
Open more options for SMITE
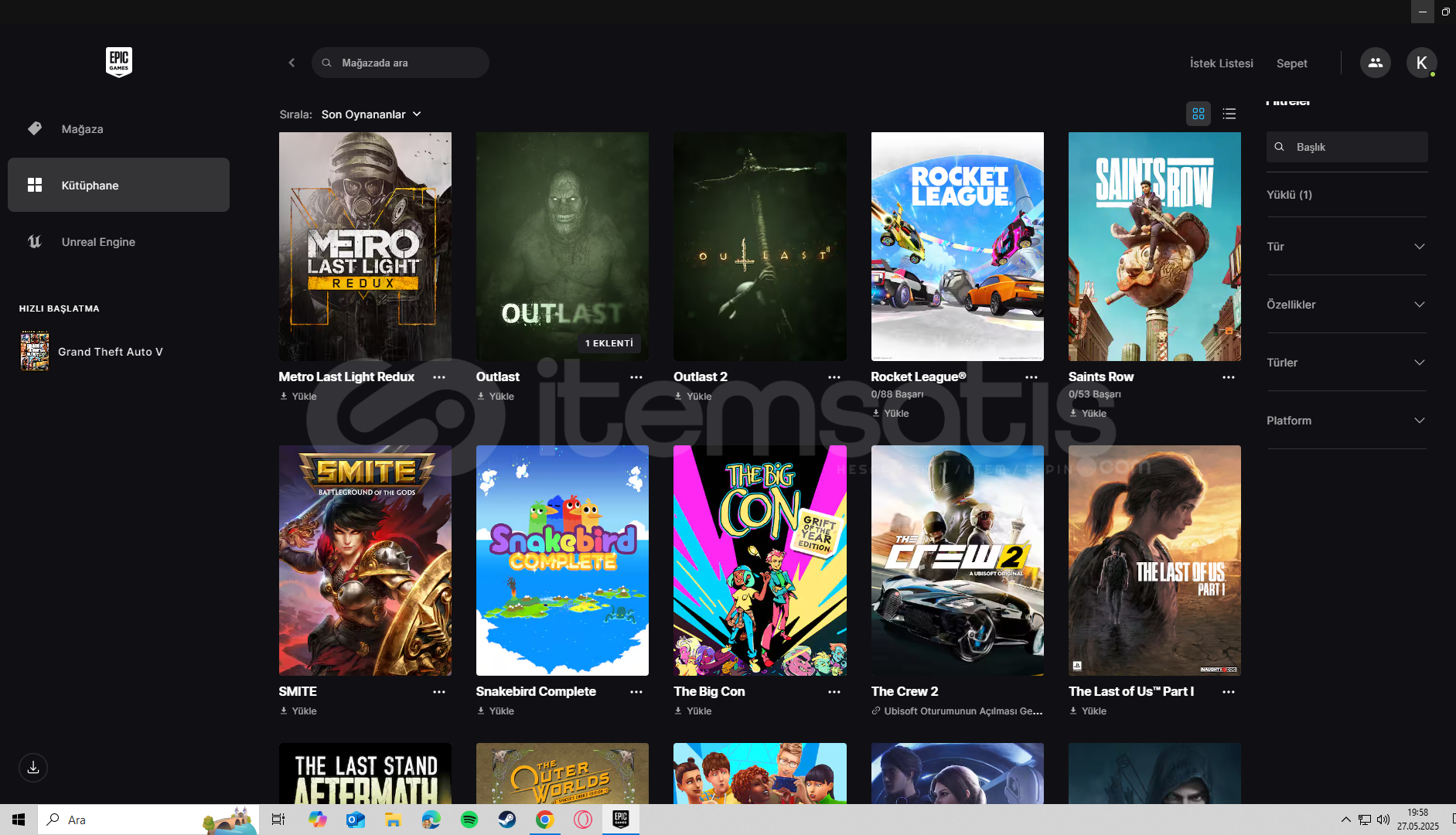[x=439, y=692]
